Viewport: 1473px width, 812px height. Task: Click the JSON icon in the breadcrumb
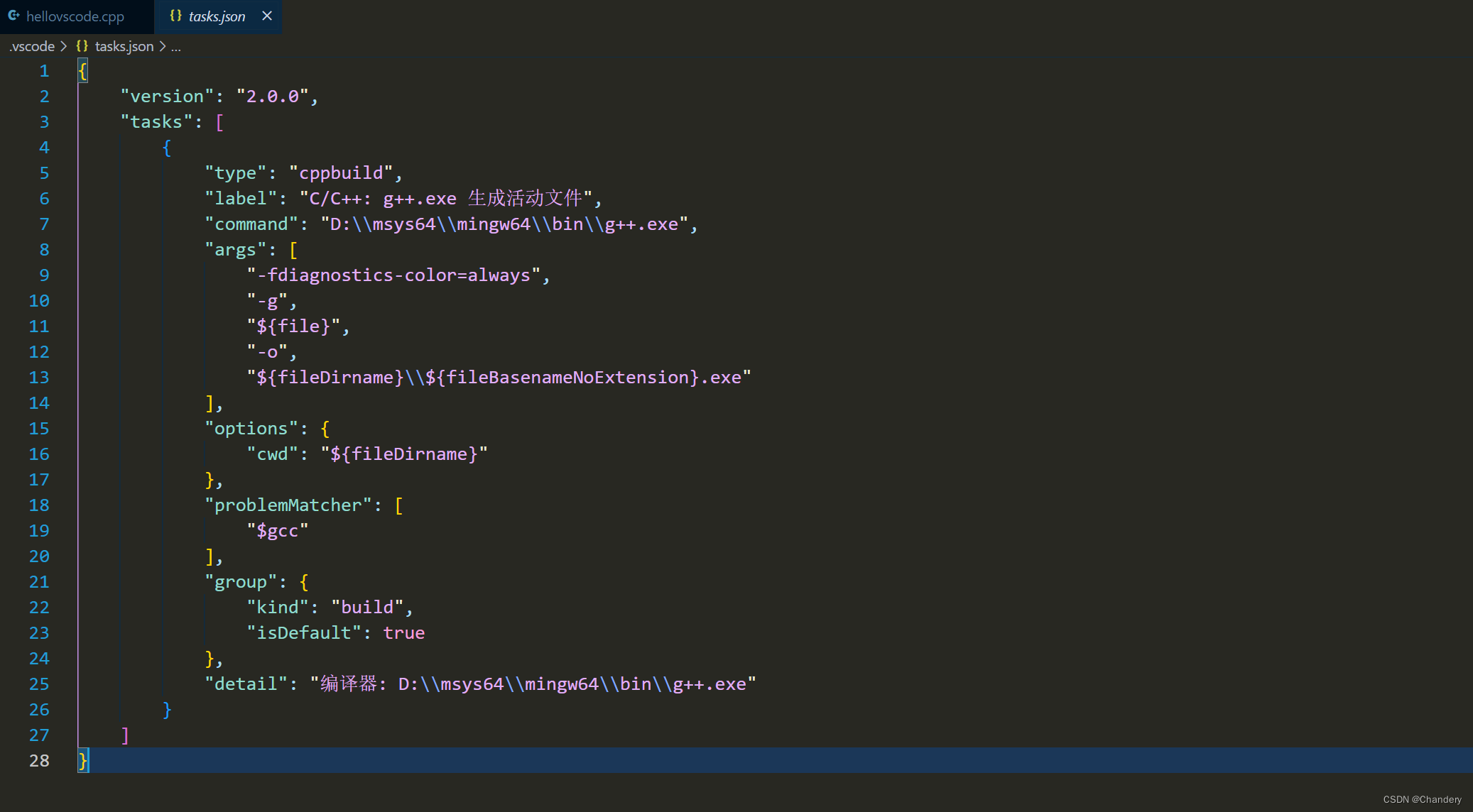click(x=82, y=46)
